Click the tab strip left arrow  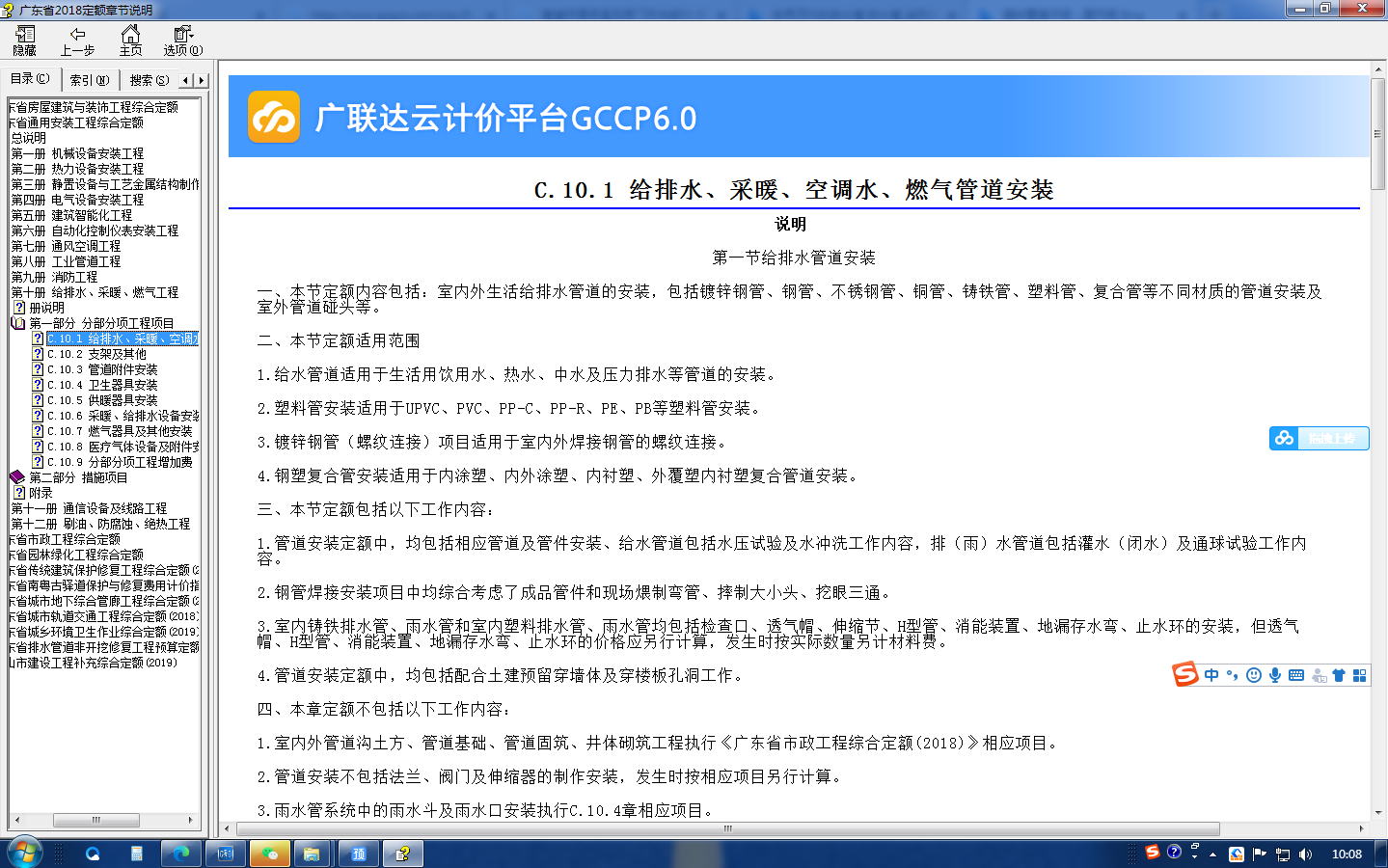click(185, 80)
